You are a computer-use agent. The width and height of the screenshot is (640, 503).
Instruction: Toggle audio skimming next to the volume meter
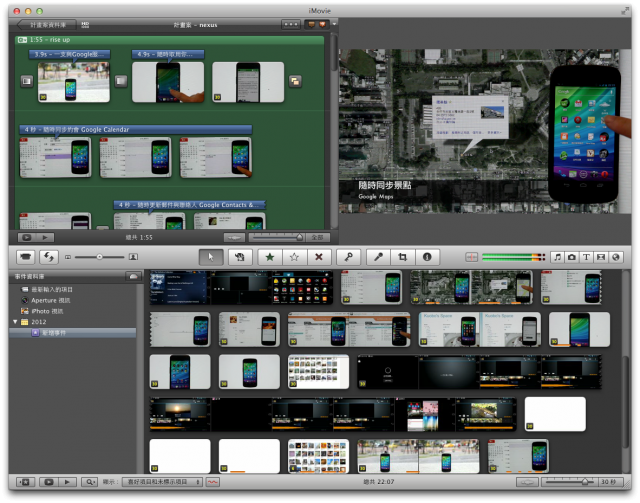click(471, 257)
